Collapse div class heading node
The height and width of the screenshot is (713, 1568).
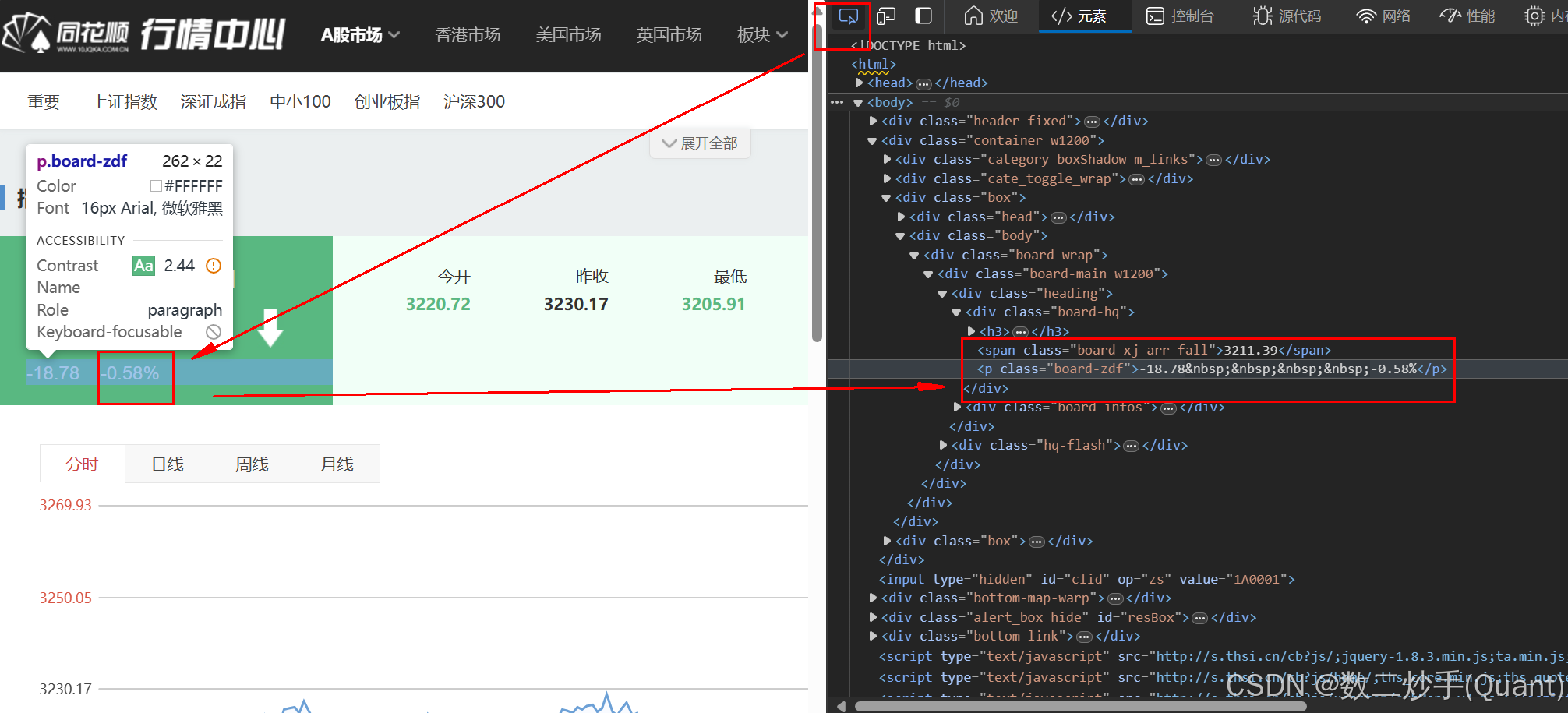942,293
